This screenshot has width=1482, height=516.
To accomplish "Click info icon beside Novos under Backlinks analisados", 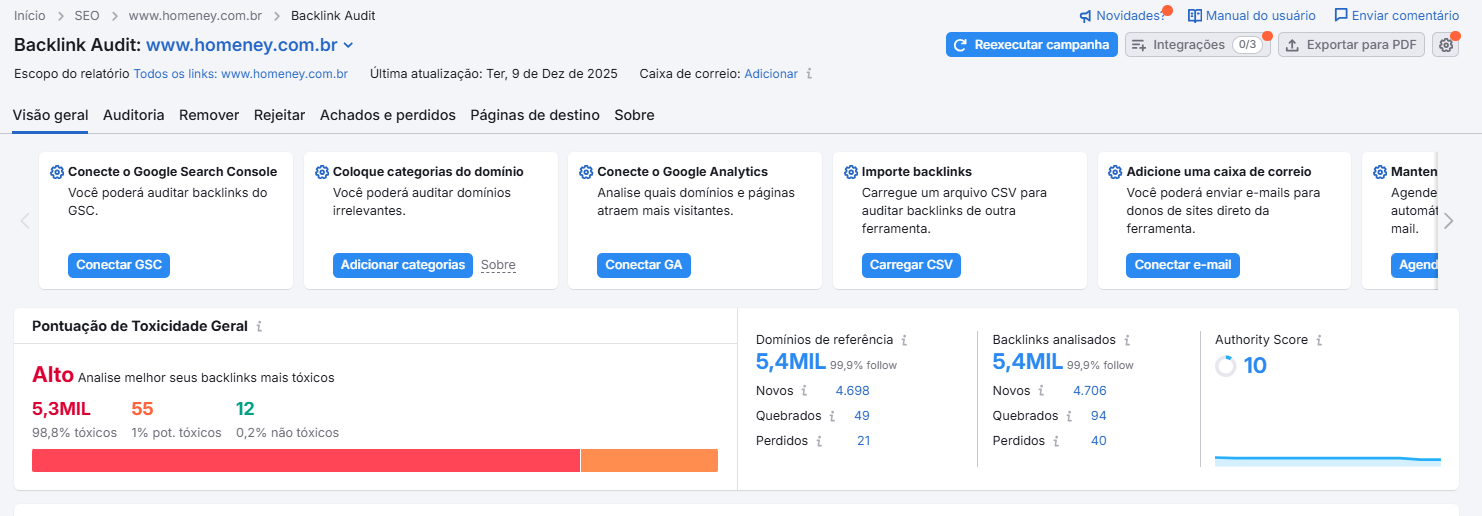I will [x=1041, y=391].
